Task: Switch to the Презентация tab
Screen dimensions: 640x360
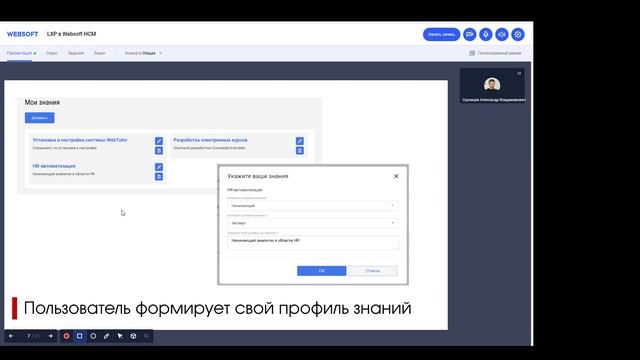Action: point(19,53)
